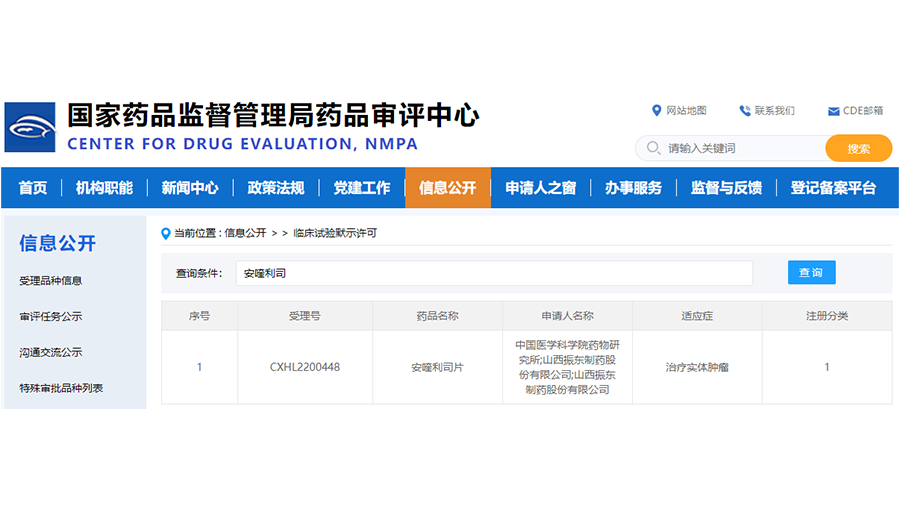Viewport: 900px width, 506px height.
Task: Go to 政策法规 section
Action: (x=276, y=188)
